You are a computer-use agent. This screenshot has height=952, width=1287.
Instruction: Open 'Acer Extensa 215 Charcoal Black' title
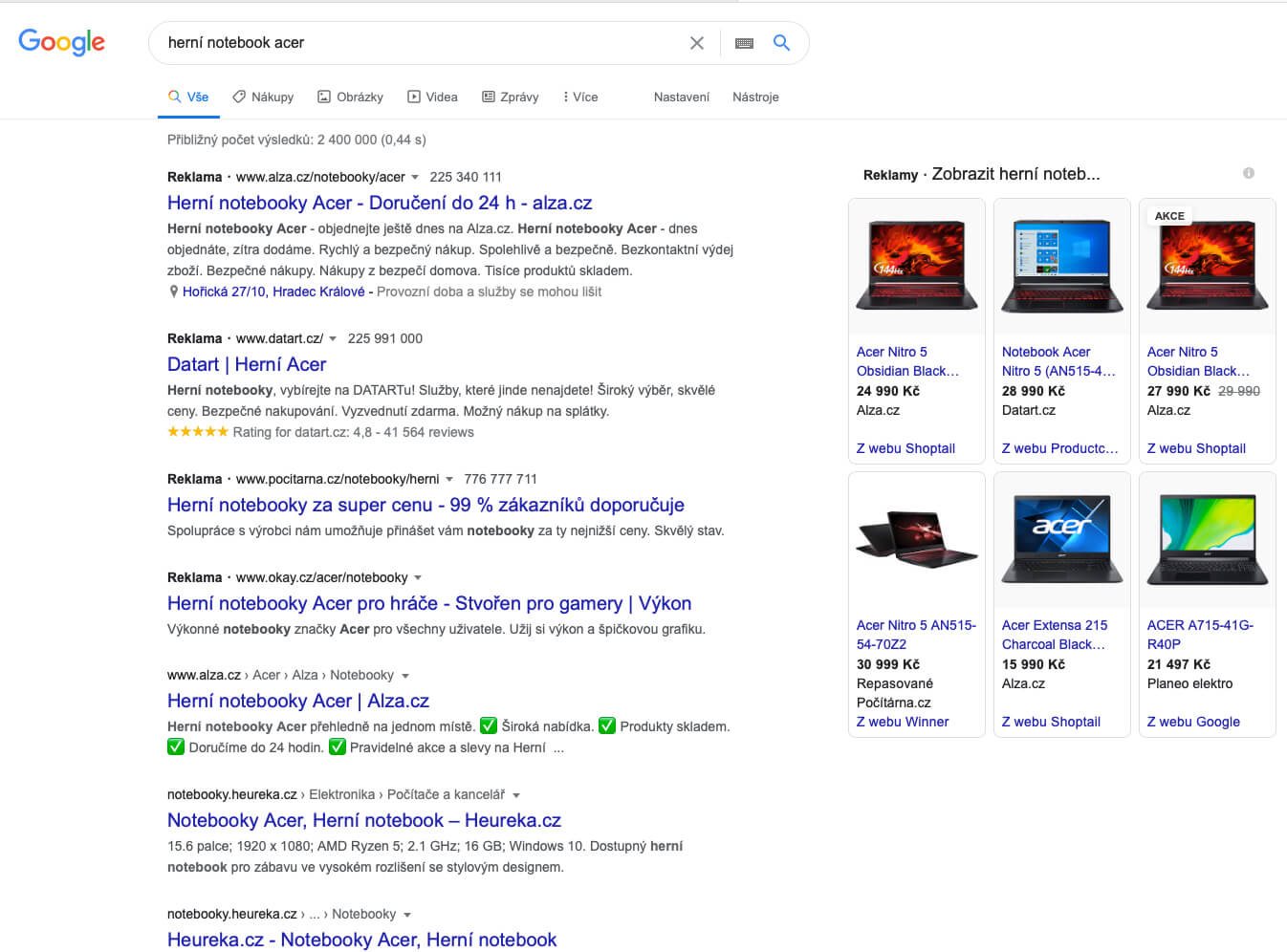[1055, 635]
